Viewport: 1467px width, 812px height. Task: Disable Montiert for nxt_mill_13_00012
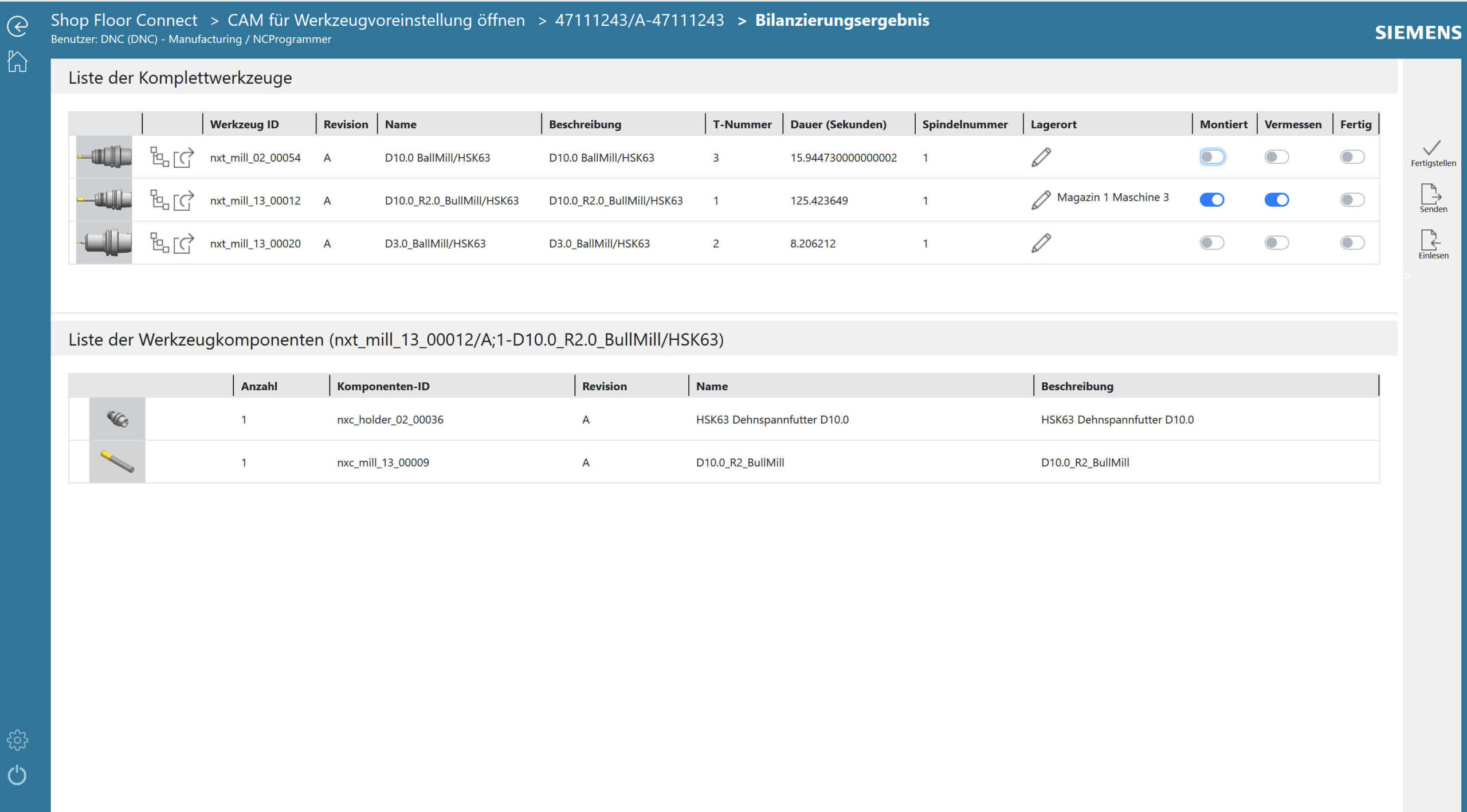tap(1212, 200)
